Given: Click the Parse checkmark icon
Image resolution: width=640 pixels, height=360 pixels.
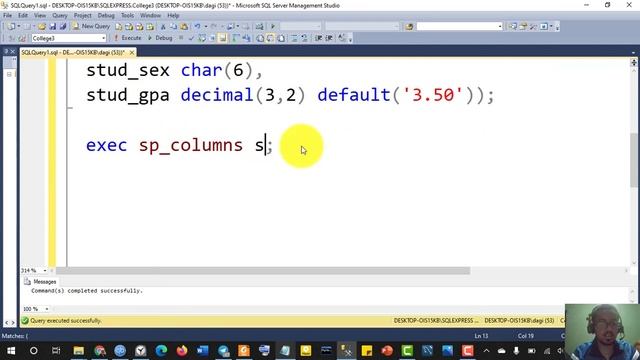Looking at the screenshot, I should [x=191, y=38].
